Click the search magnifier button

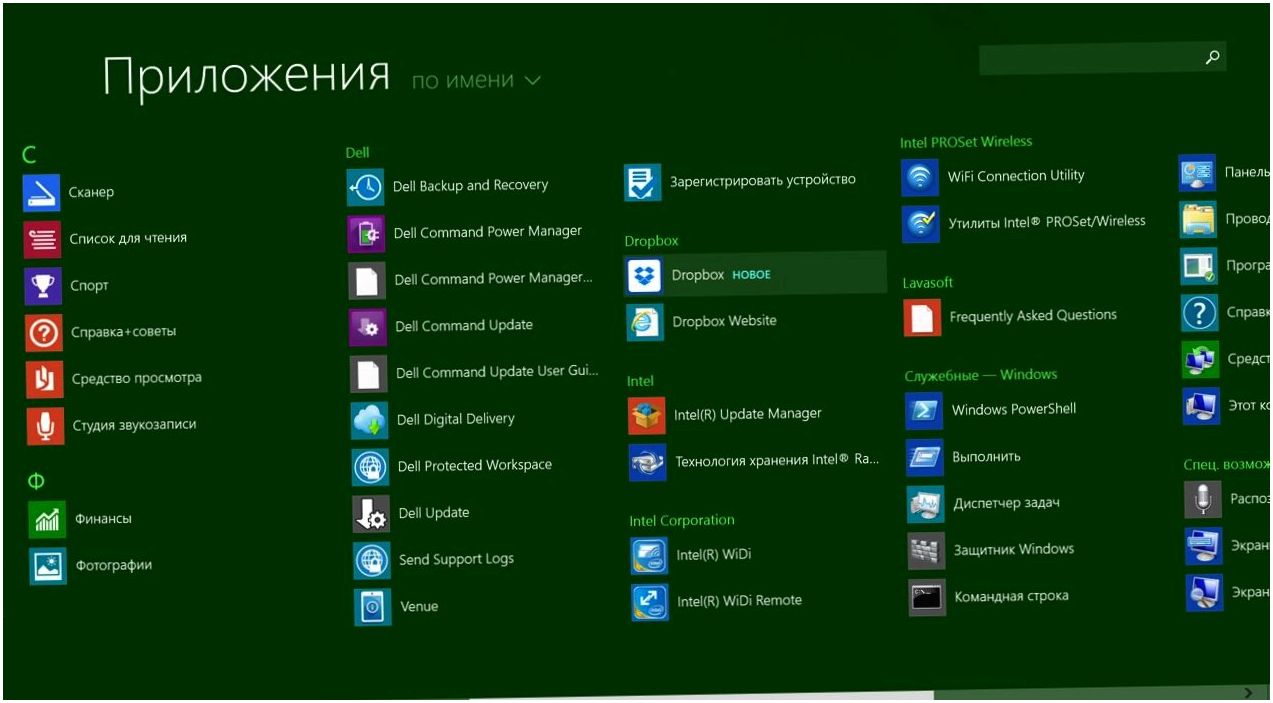pyautogui.click(x=1212, y=58)
